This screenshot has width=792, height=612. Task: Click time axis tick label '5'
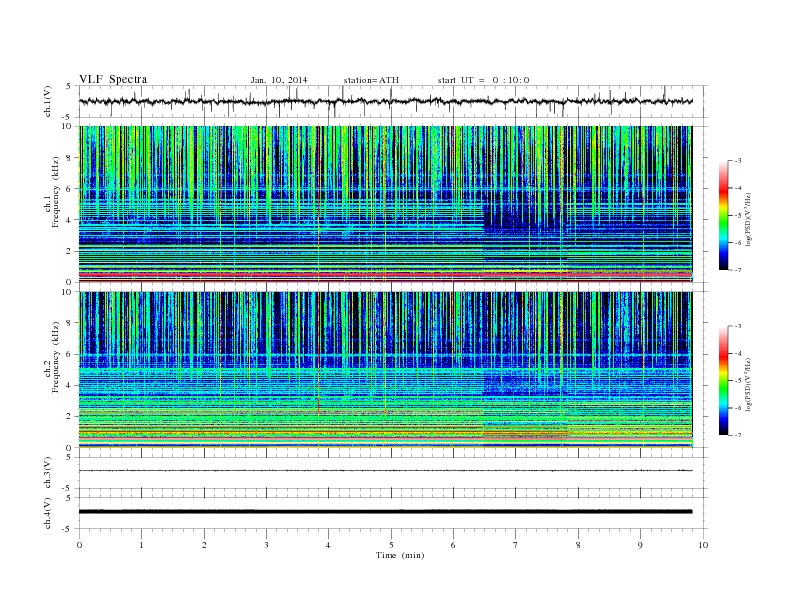(391, 545)
